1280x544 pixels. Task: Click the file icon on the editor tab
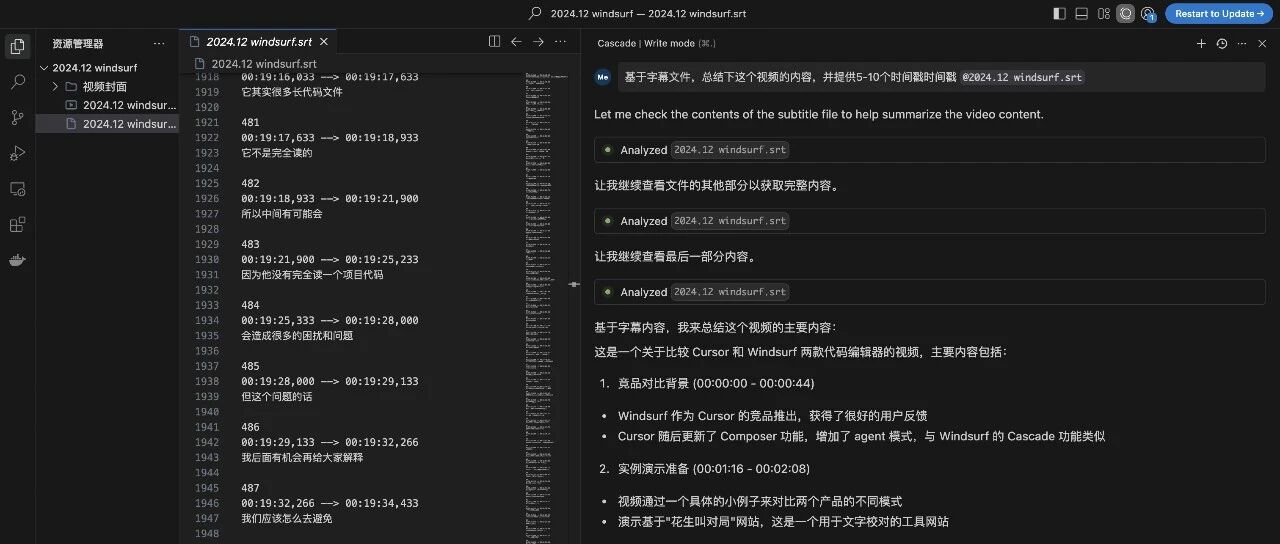(x=194, y=42)
